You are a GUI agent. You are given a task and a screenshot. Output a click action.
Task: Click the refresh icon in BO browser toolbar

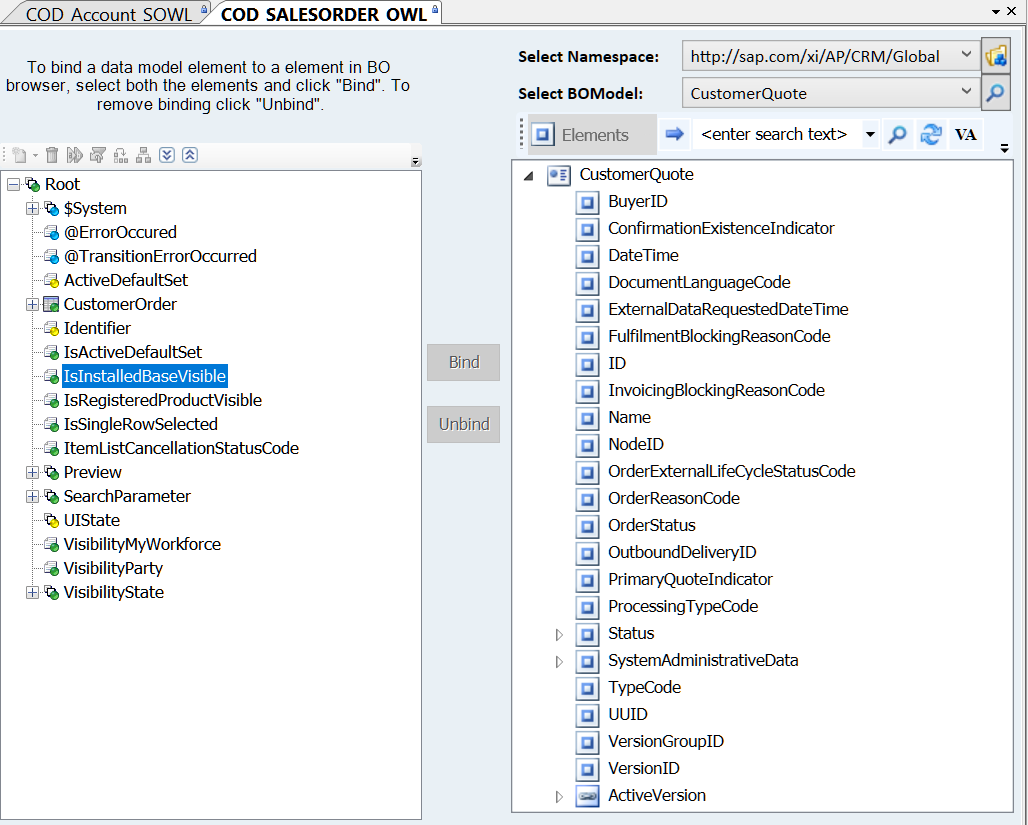tap(931, 134)
